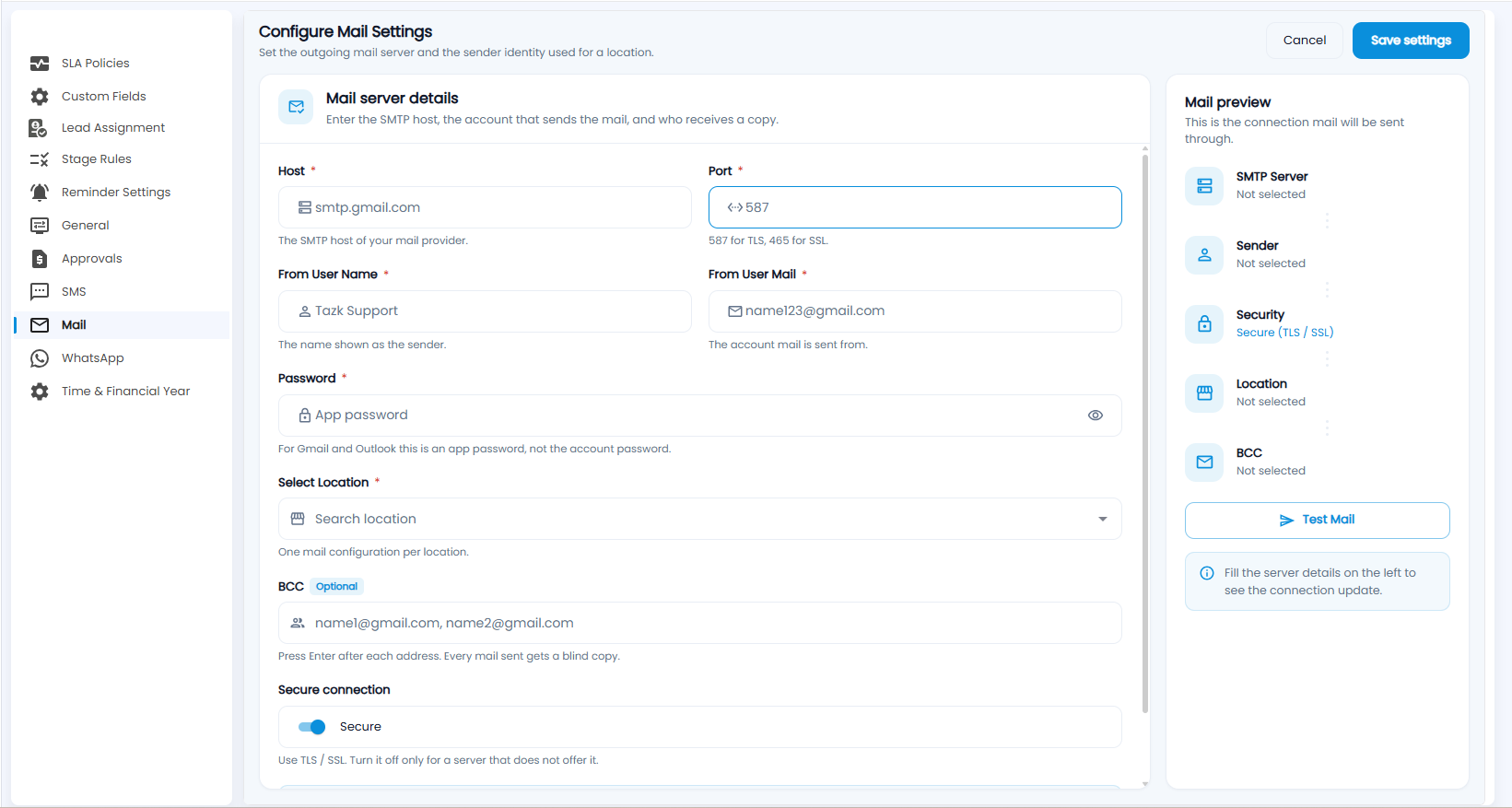Click the Custom Fields gear icon
This screenshot has width=1512, height=808.
point(40,97)
